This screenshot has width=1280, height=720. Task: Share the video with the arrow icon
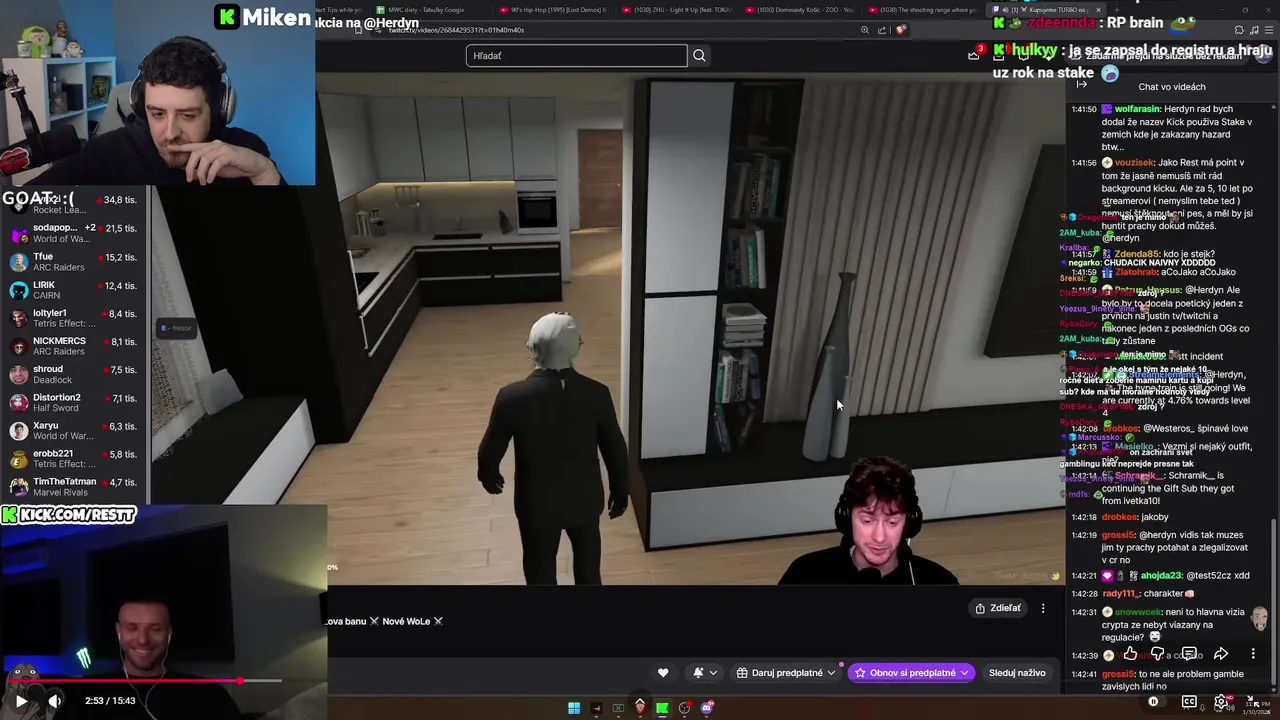[1221, 654]
